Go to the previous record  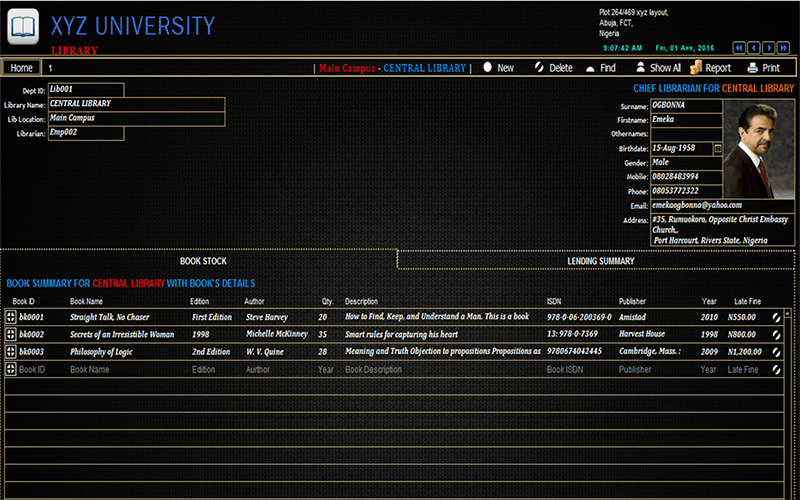tap(754, 47)
